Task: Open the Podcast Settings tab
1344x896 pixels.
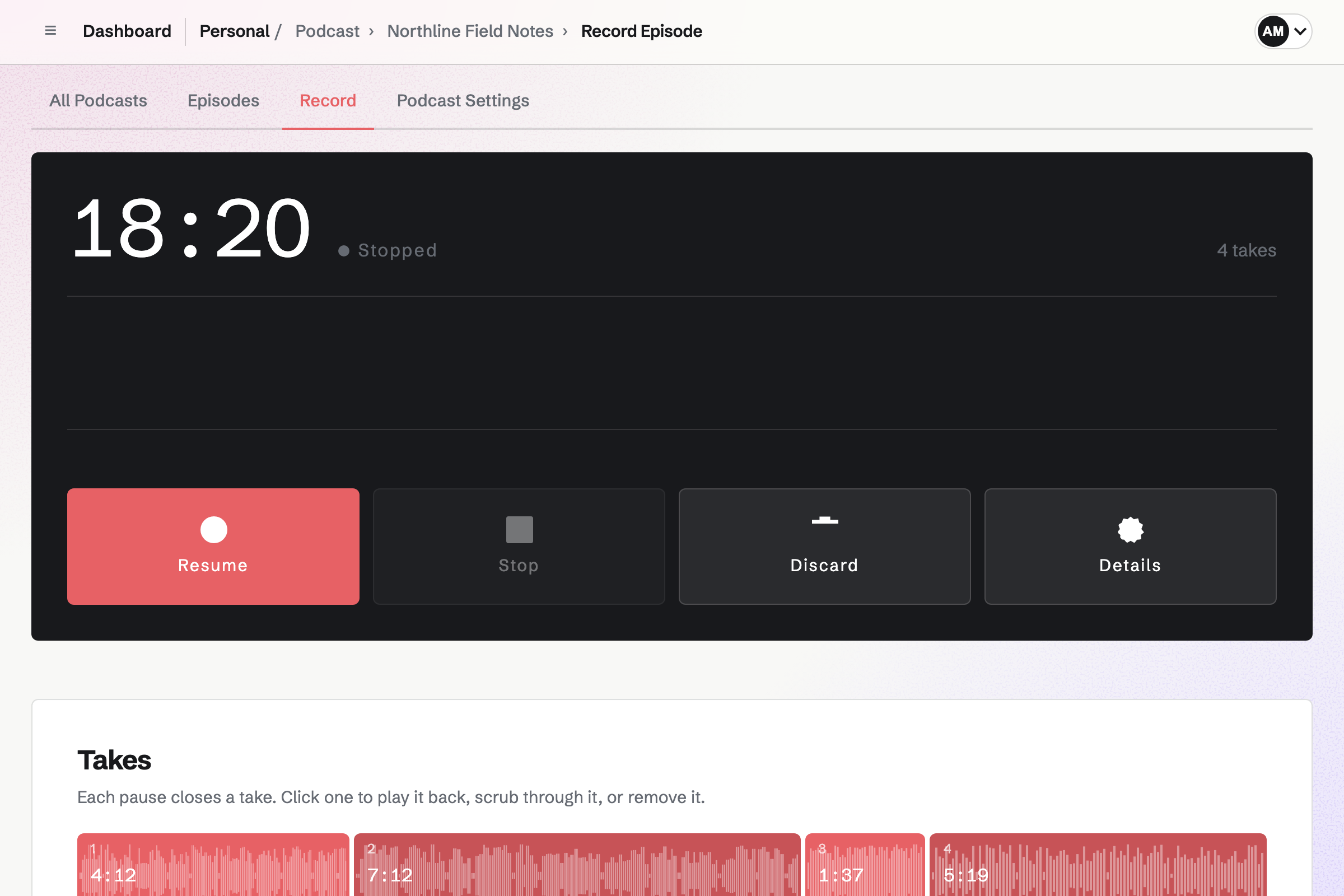Action: 463,101
